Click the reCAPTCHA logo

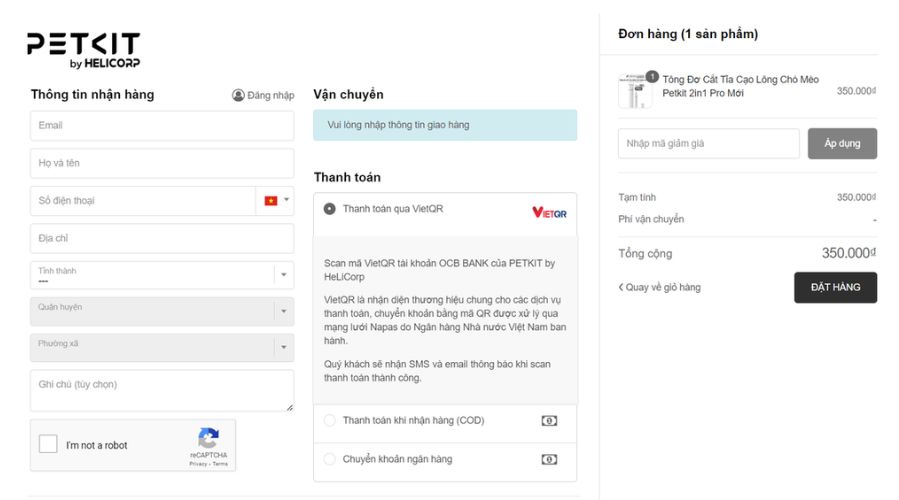point(208,439)
